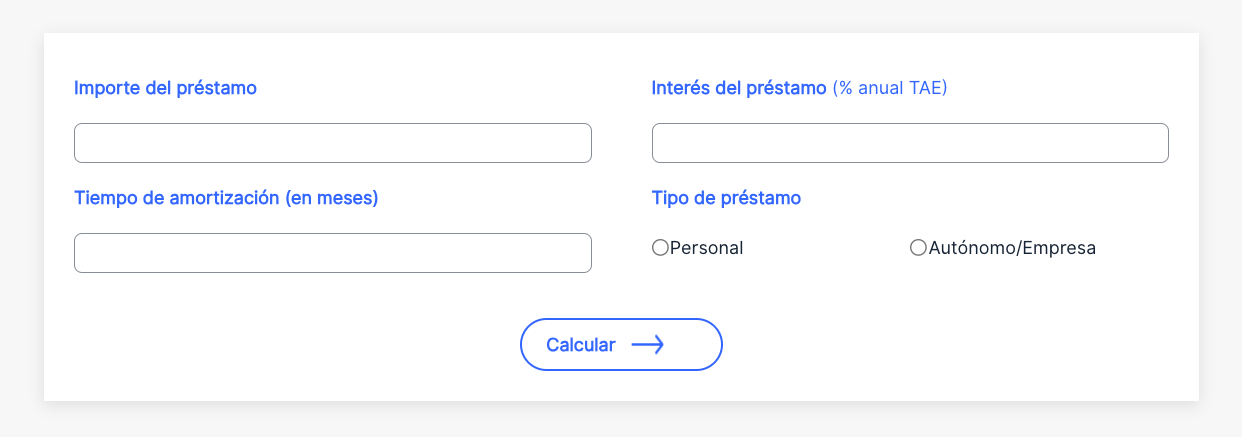
Task: Focus the Interés del préstamo input field
Action: pos(909,143)
